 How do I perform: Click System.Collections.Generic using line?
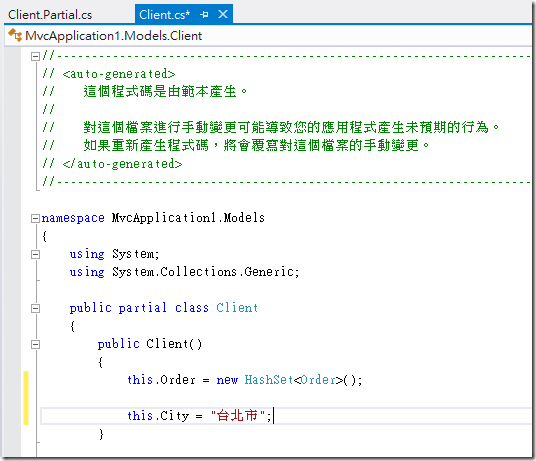point(184,272)
